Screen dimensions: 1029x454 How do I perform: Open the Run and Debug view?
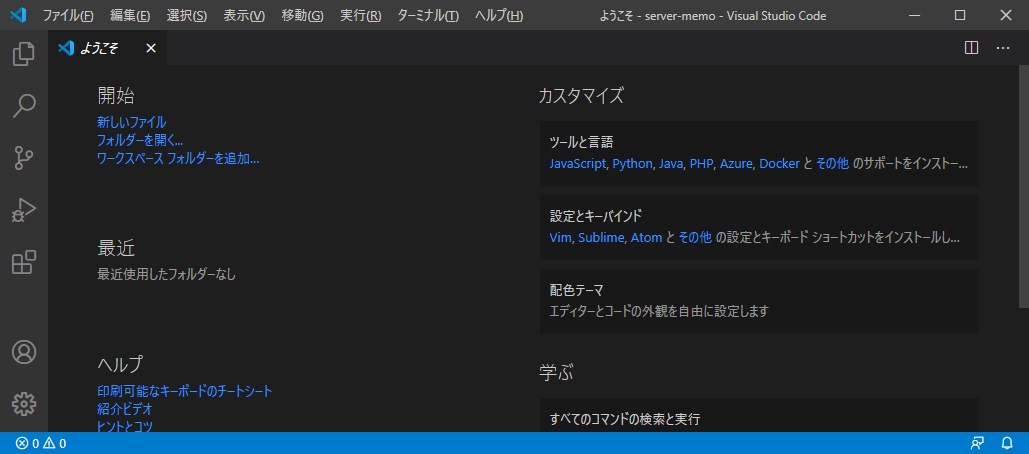[x=24, y=211]
